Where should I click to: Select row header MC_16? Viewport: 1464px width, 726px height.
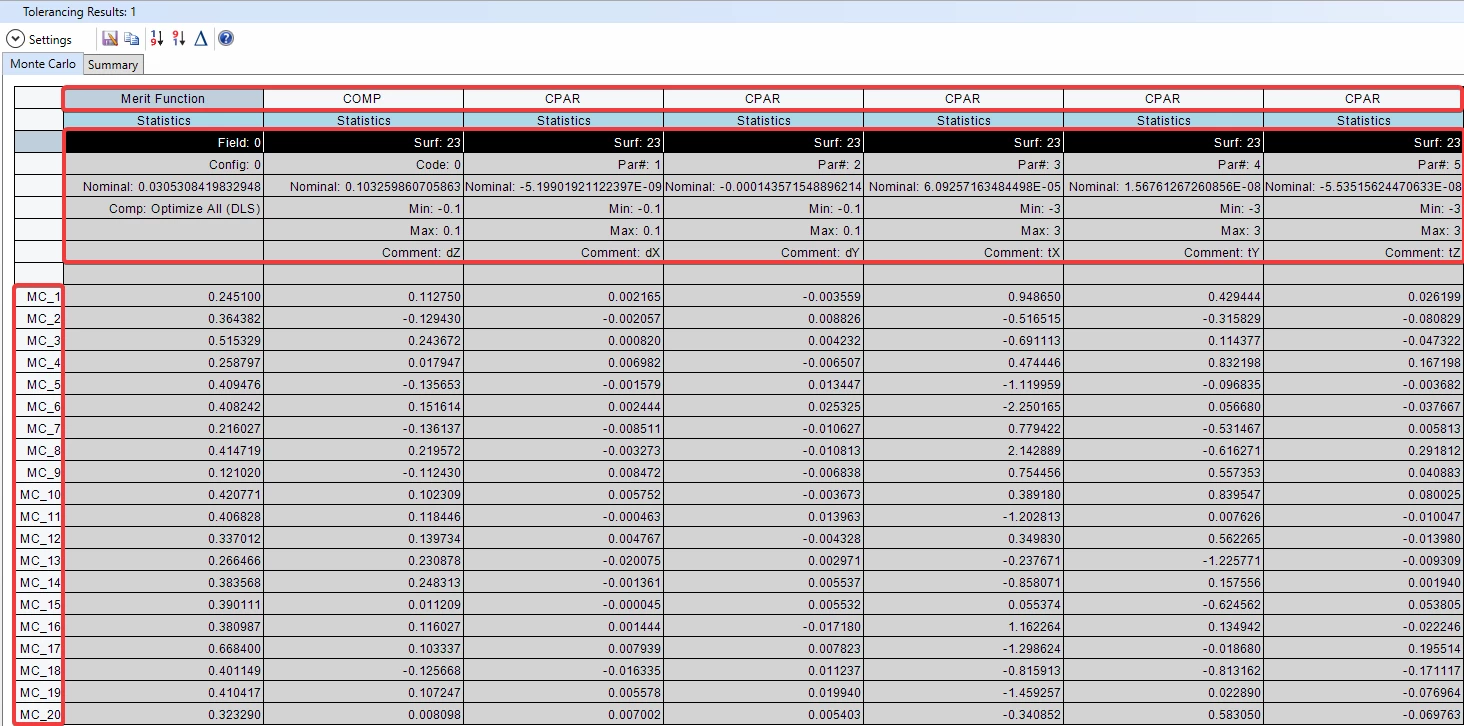pyautogui.click(x=39, y=627)
